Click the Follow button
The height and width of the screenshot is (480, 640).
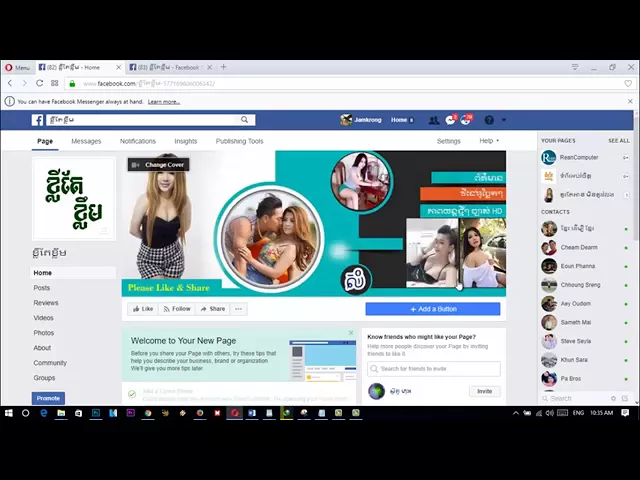click(x=177, y=309)
